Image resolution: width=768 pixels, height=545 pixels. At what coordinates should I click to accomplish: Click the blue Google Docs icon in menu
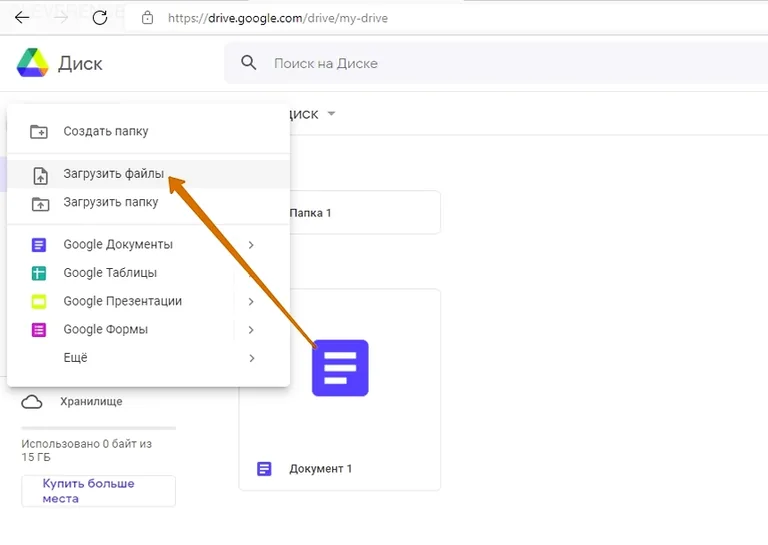[x=39, y=245]
